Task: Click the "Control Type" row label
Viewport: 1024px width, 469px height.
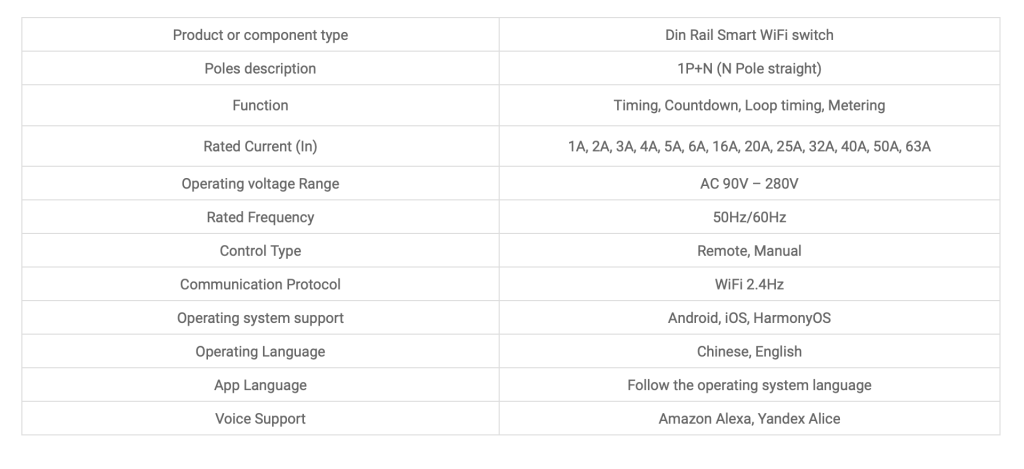Action: point(260,251)
